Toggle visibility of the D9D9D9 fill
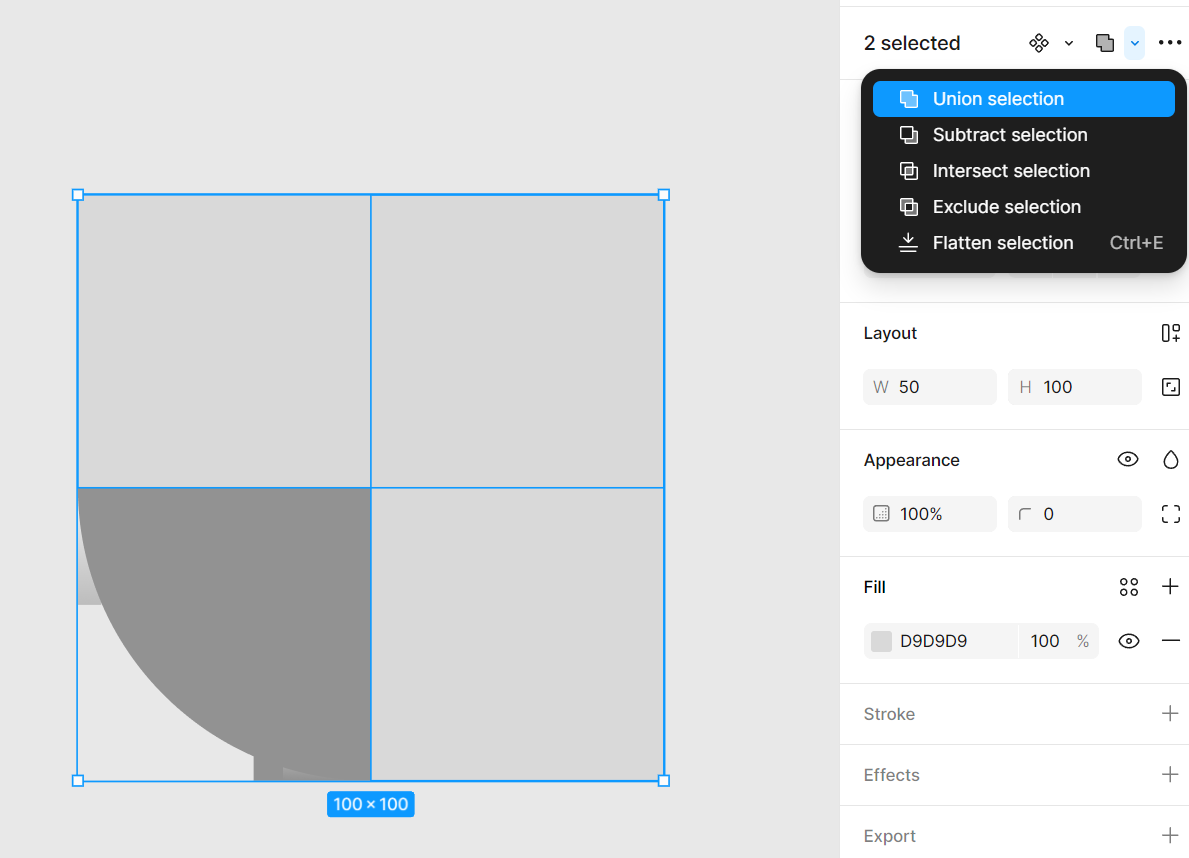The image size is (1189, 858). [1129, 641]
